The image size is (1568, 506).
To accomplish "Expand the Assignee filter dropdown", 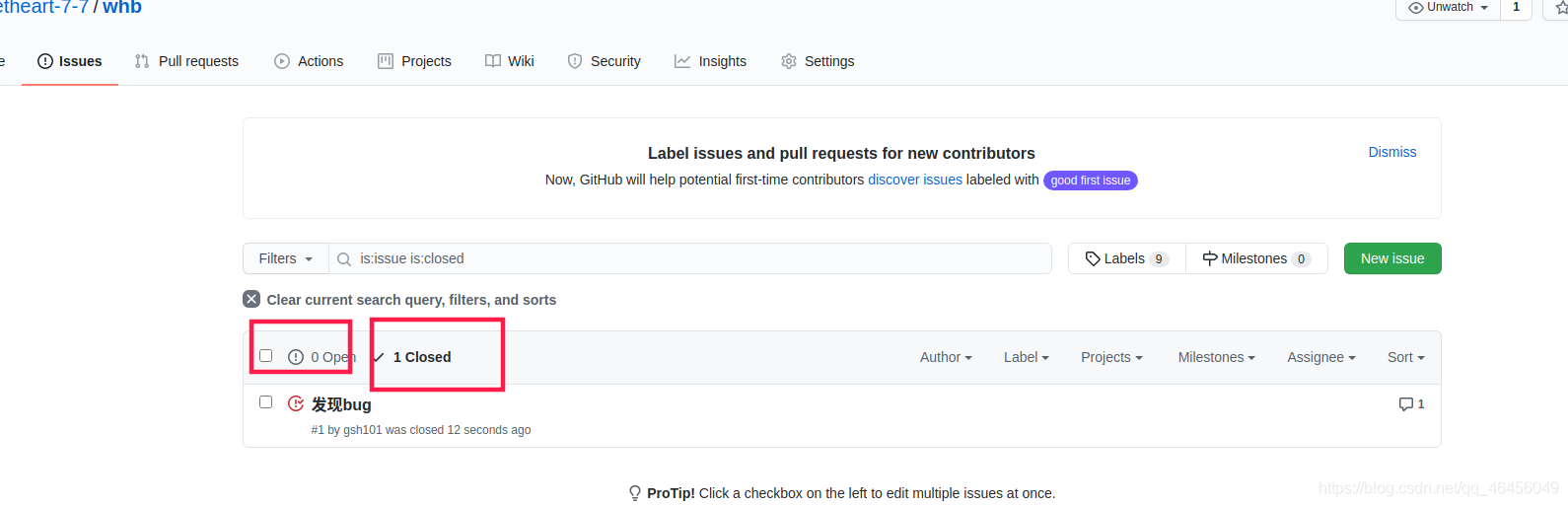I will tap(1321, 357).
